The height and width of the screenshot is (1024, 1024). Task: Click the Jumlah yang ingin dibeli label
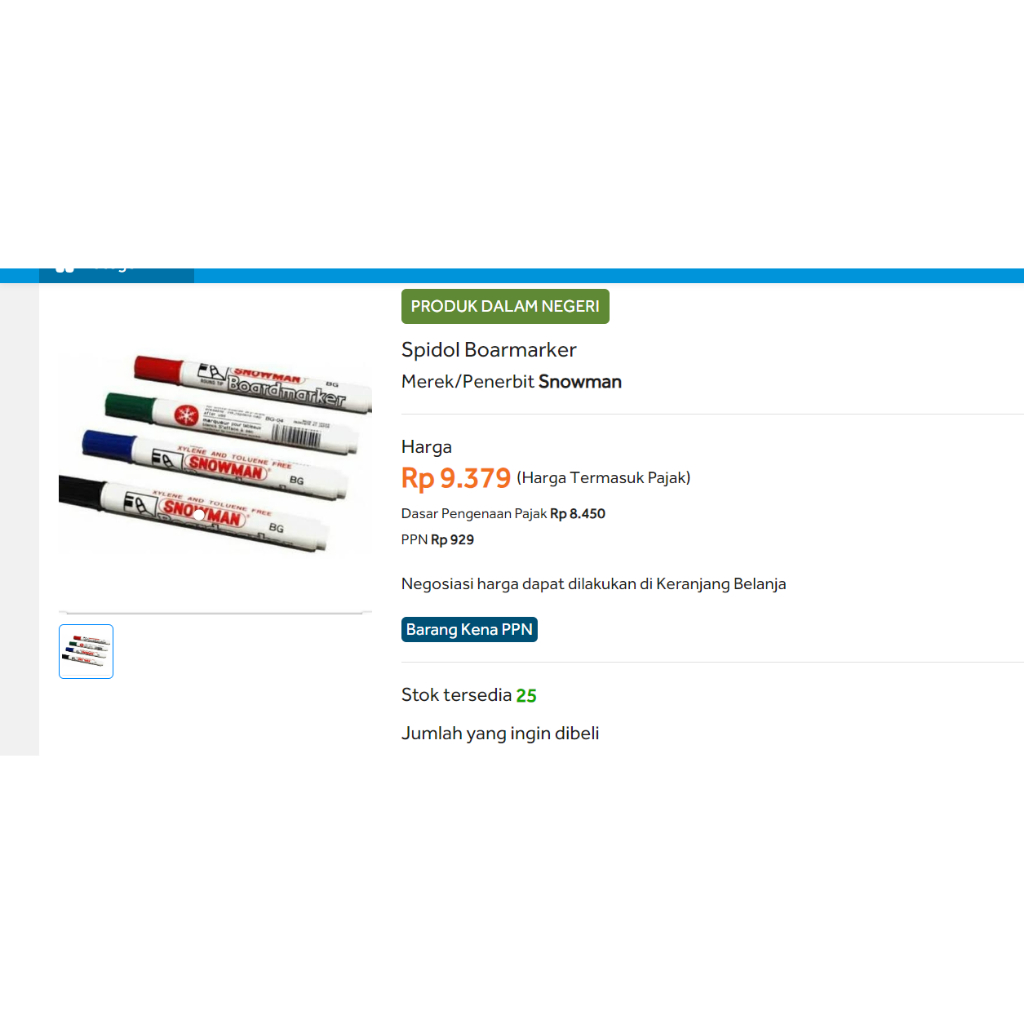[500, 733]
